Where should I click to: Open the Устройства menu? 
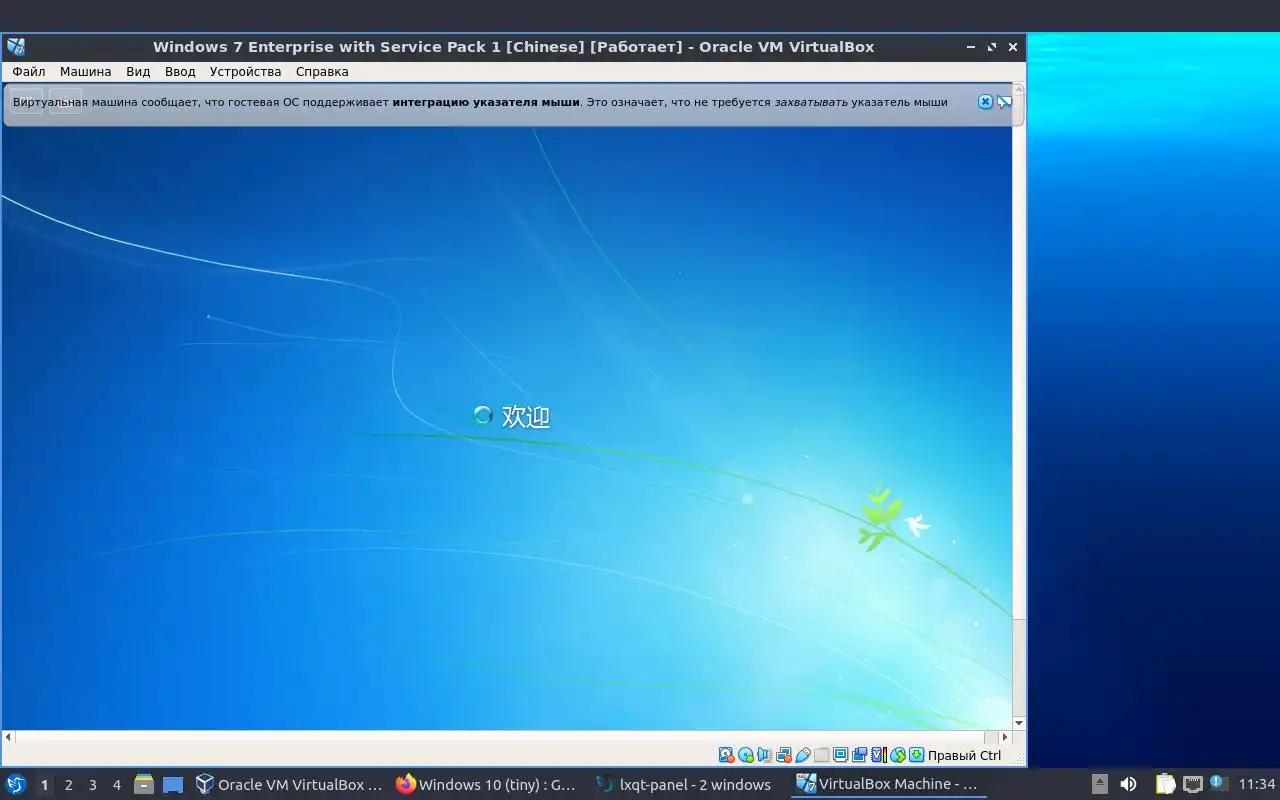(x=245, y=72)
